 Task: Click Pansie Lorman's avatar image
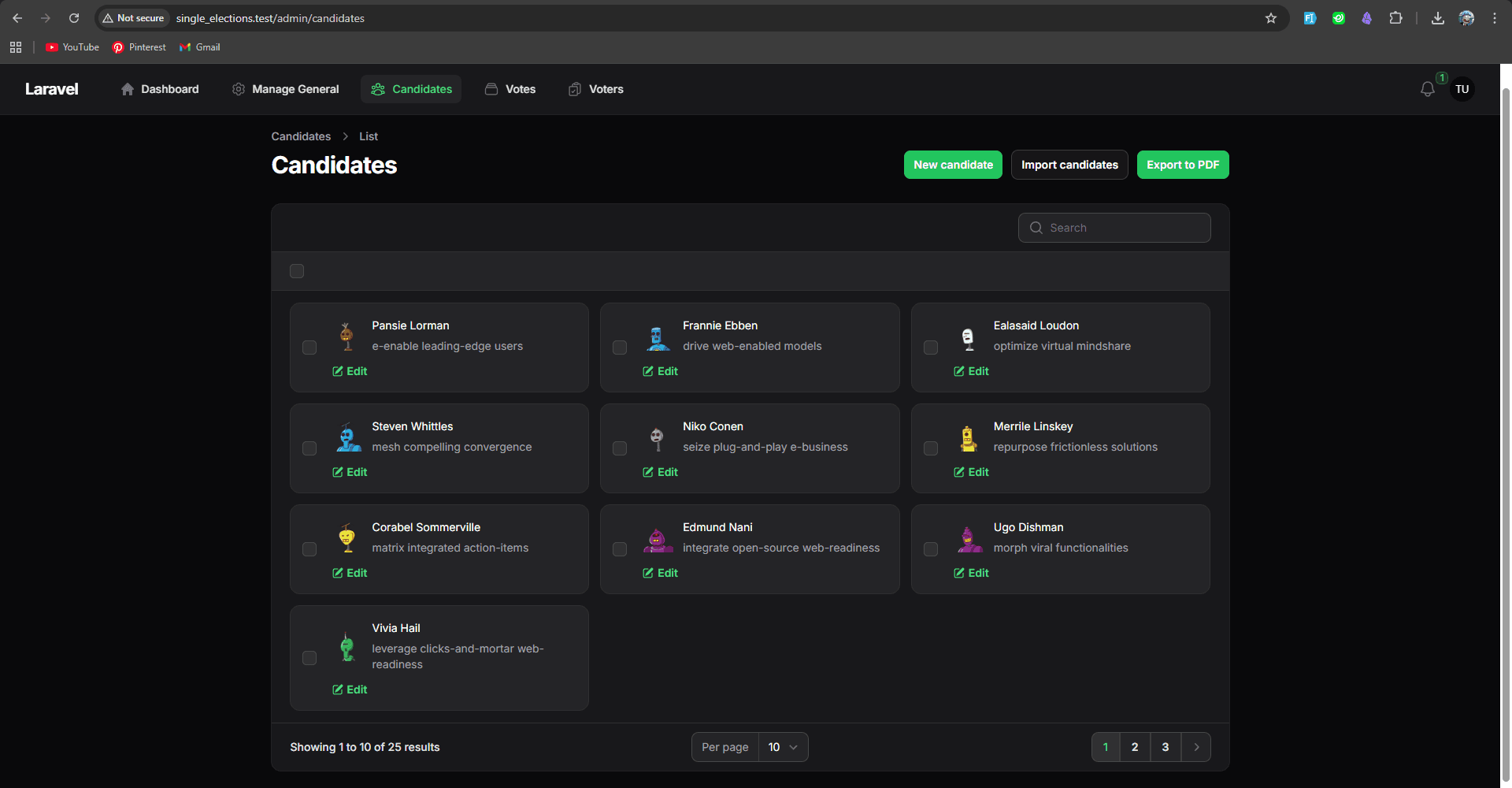point(346,336)
